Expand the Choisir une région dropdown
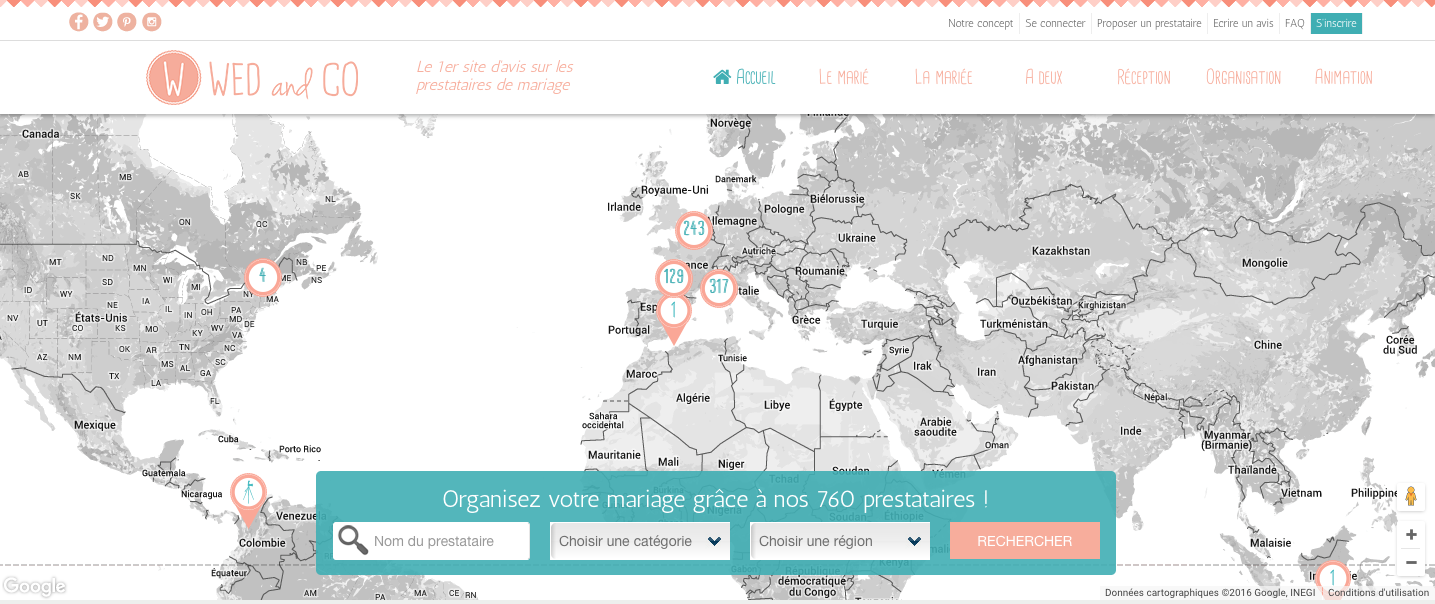 [x=839, y=541]
